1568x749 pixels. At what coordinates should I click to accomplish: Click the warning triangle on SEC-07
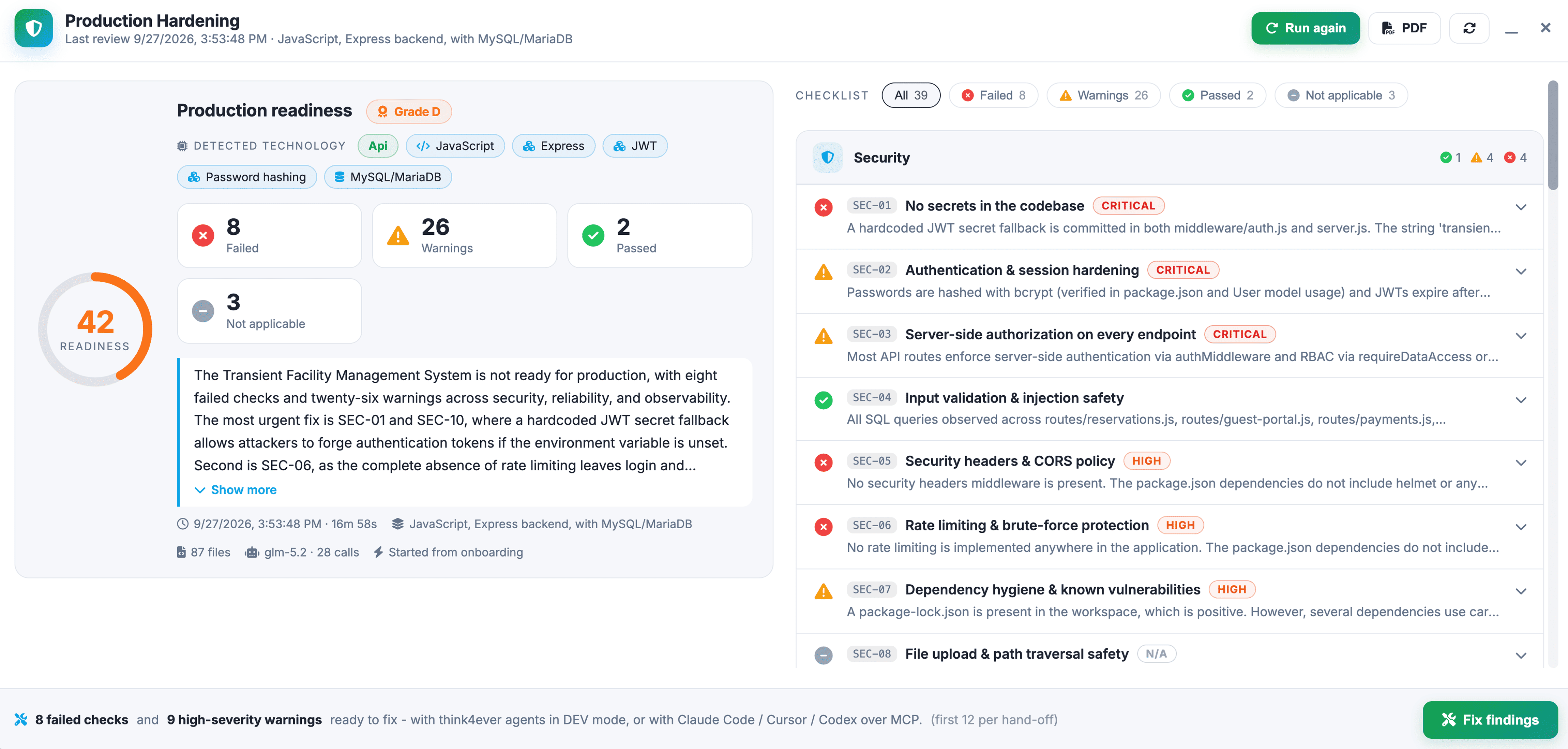pyautogui.click(x=823, y=591)
